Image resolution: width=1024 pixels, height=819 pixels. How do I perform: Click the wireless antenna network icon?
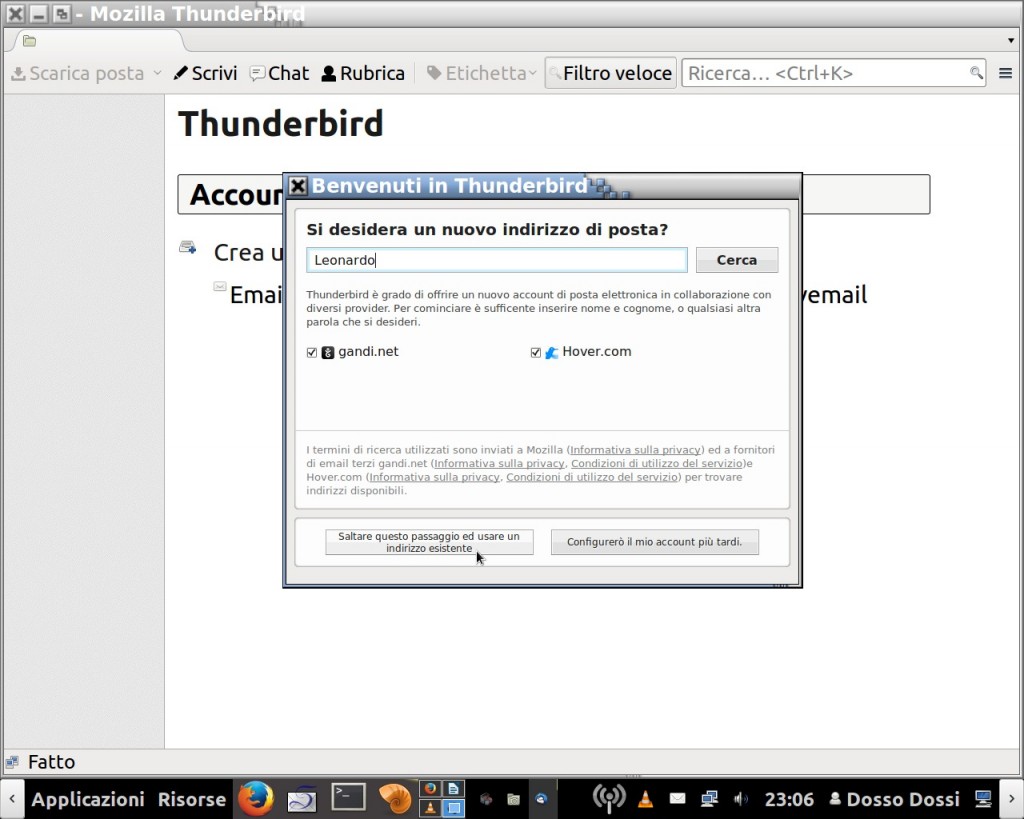pos(609,798)
